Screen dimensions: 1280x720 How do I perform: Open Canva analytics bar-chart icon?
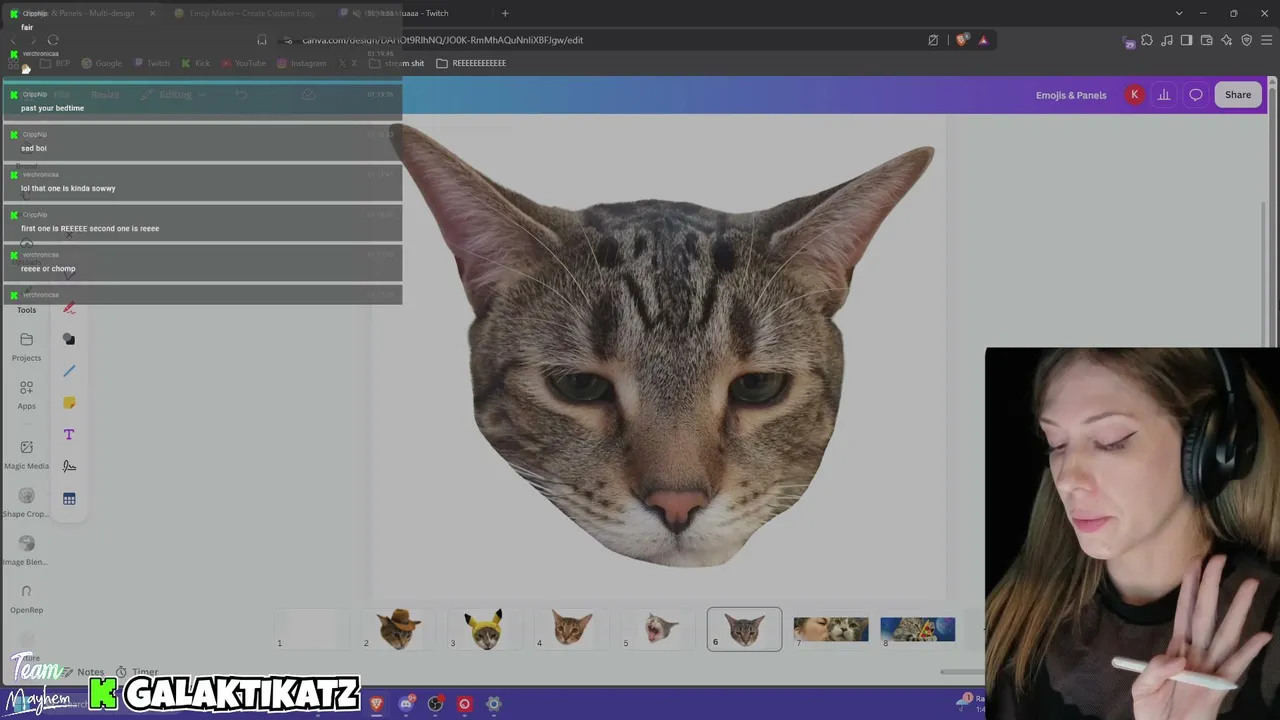pyautogui.click(x=1164, y=95)
